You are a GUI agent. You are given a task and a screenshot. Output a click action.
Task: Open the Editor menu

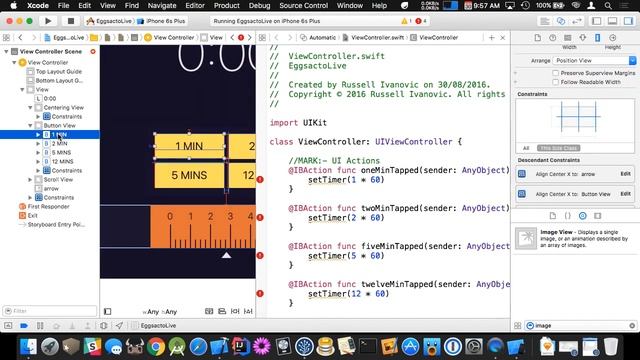click(195, 5)
